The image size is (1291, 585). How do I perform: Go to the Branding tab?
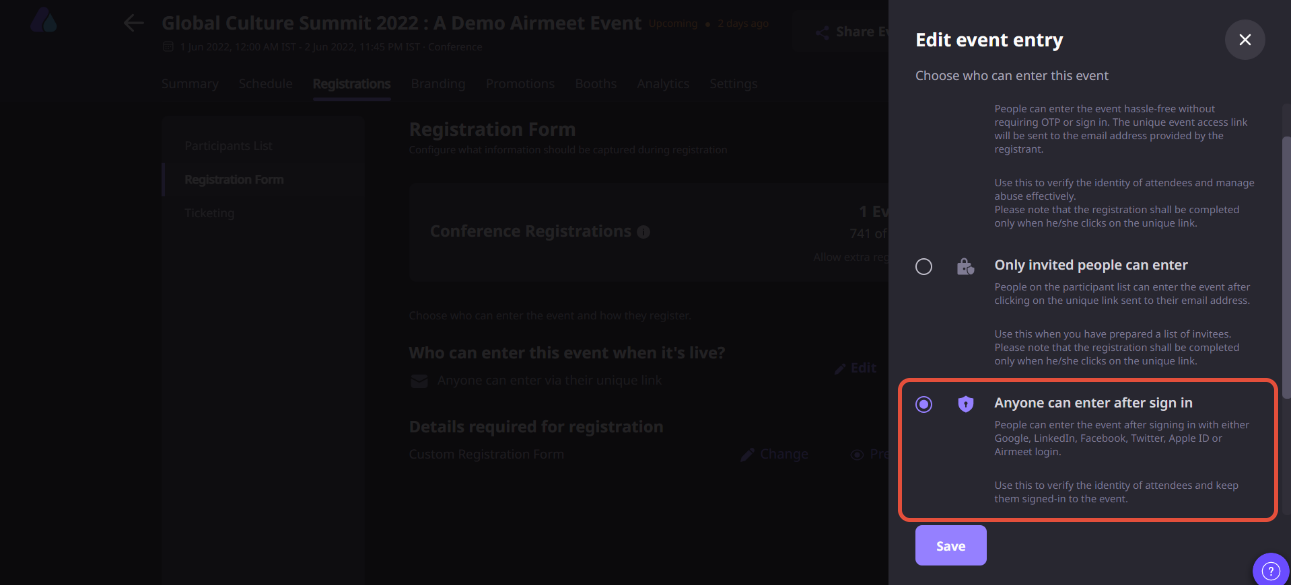438,84
